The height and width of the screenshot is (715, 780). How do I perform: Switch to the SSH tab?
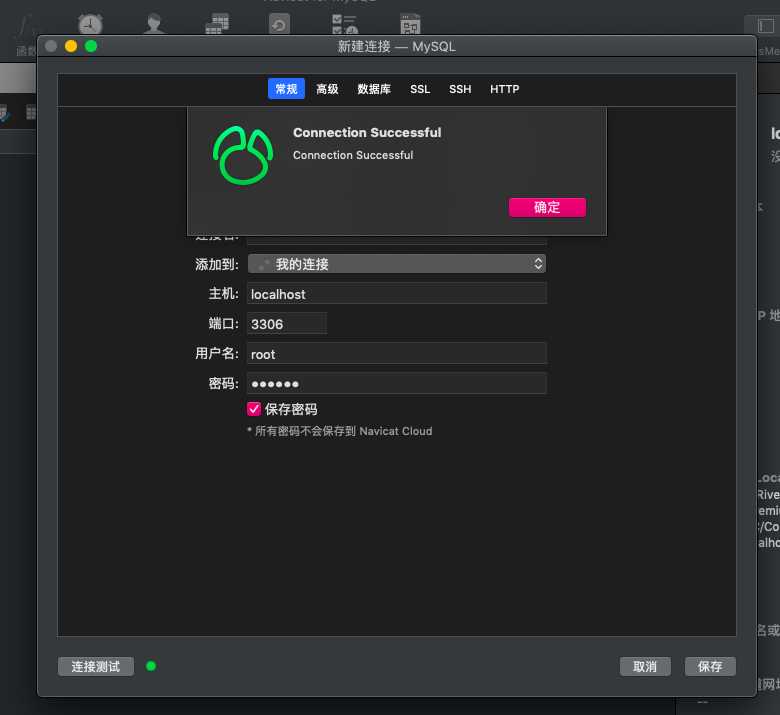coord(460,89)
